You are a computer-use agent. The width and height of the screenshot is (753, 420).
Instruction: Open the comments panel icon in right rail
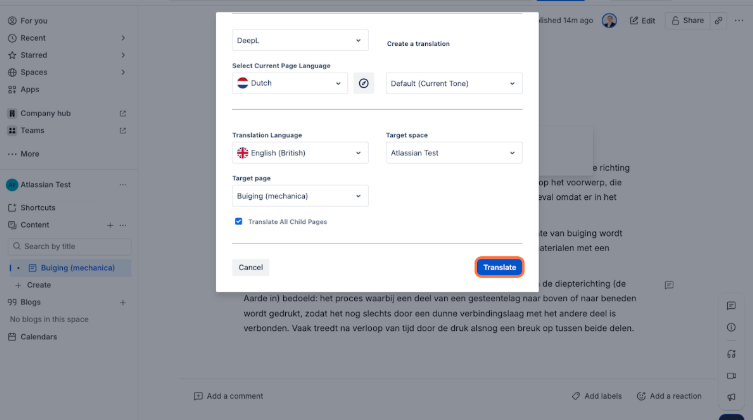coord(731,306)
